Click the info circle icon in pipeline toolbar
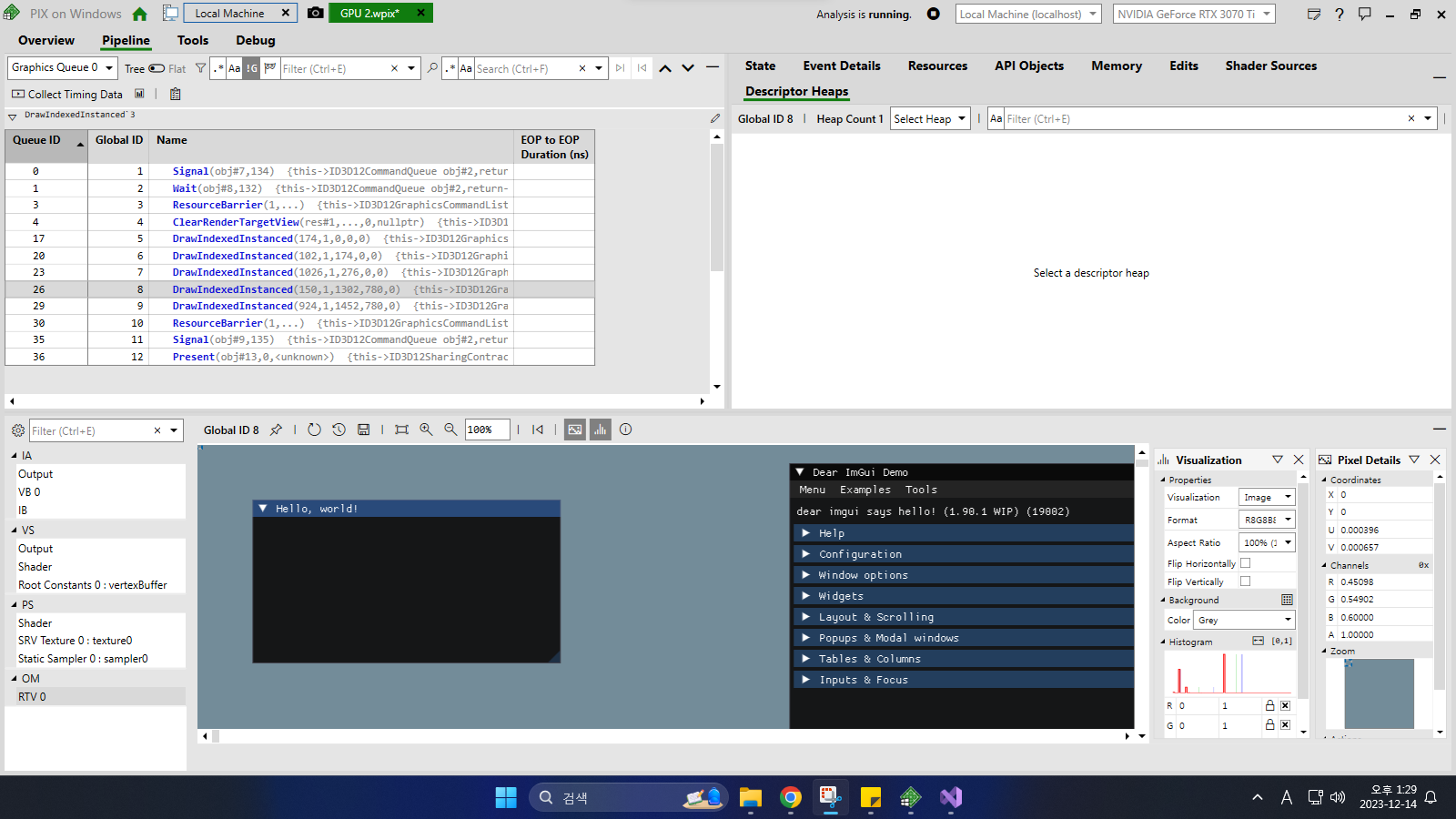This screenshot has width=1456, height=819. [x=625, y=430]
